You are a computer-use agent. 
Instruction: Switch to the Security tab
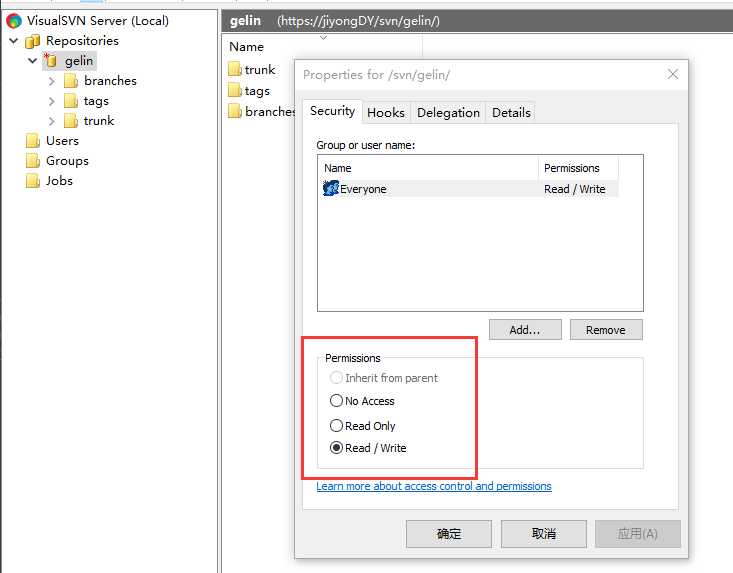click(x=332, y=111)
